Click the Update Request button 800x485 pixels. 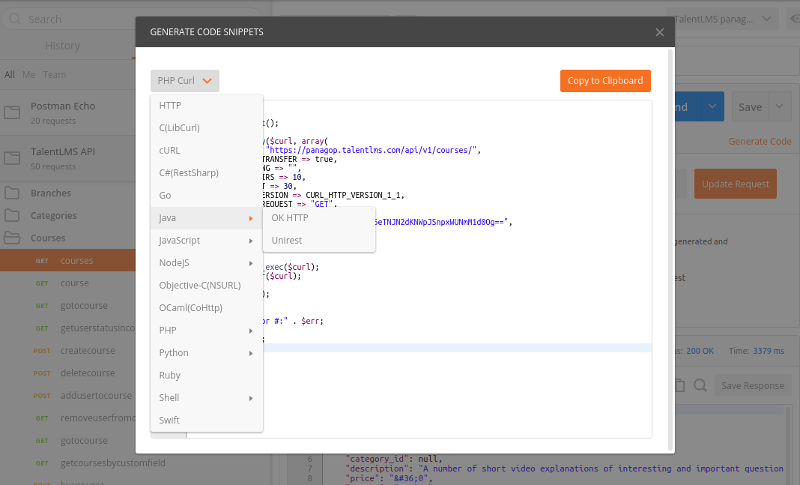(x=735, y=184)
